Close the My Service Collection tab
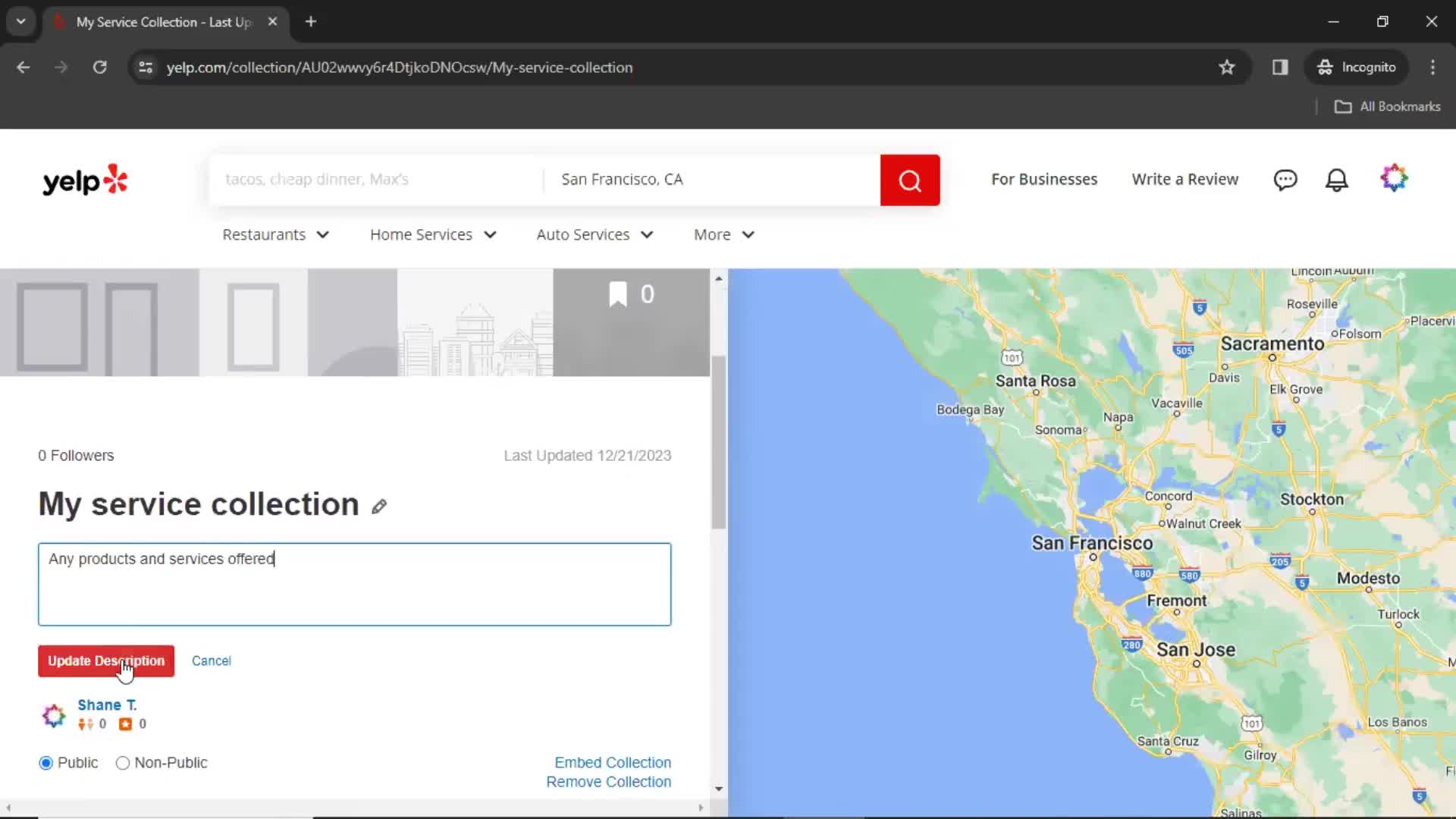 272,22
